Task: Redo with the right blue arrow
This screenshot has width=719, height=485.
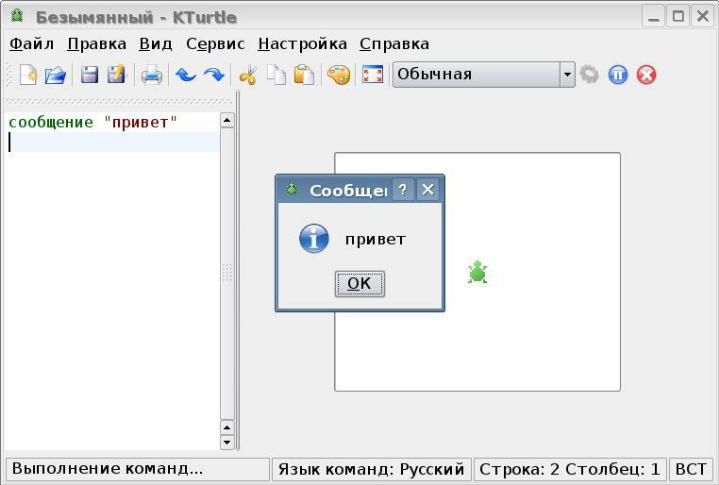Action: 213,75
